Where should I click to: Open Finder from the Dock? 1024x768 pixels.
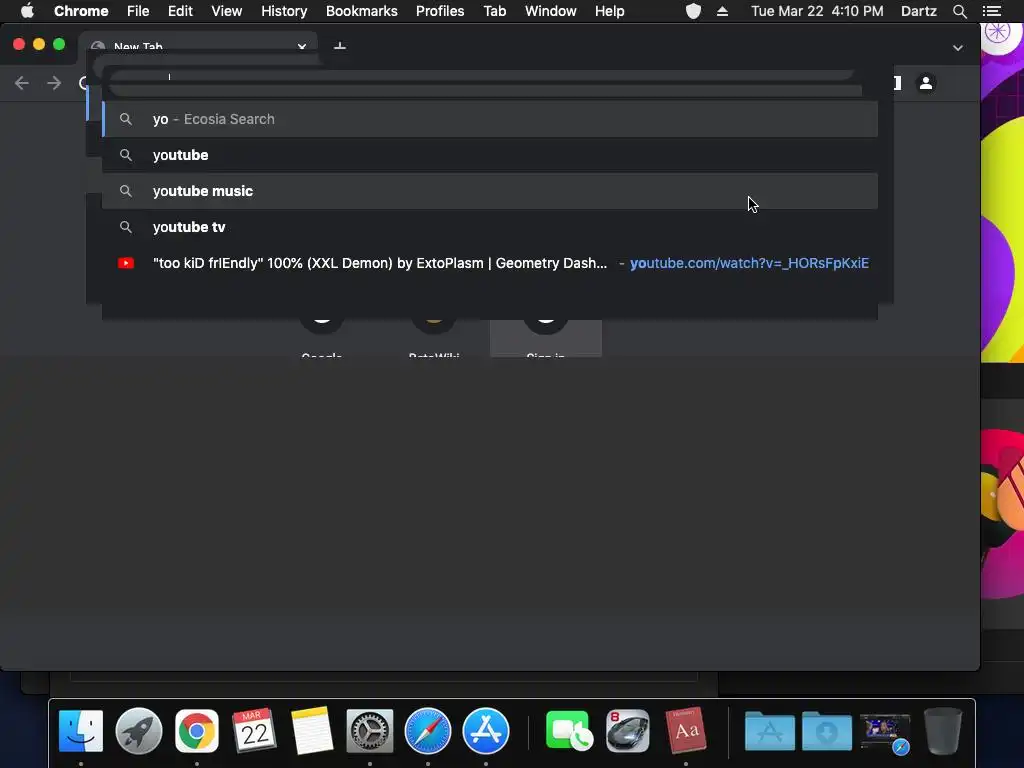point(81,731)
